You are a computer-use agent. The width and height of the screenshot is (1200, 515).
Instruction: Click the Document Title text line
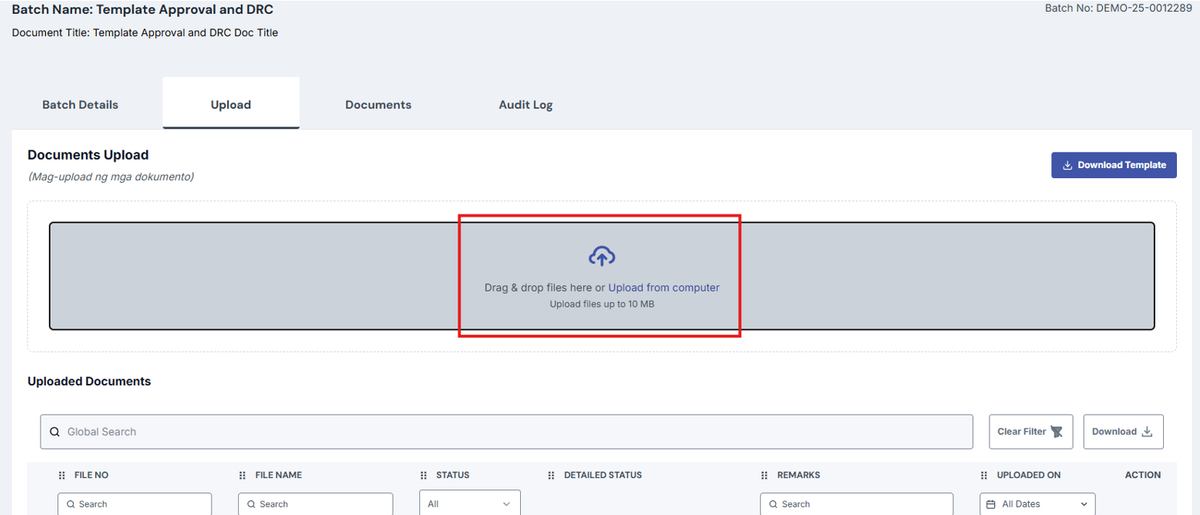[145, 33]
